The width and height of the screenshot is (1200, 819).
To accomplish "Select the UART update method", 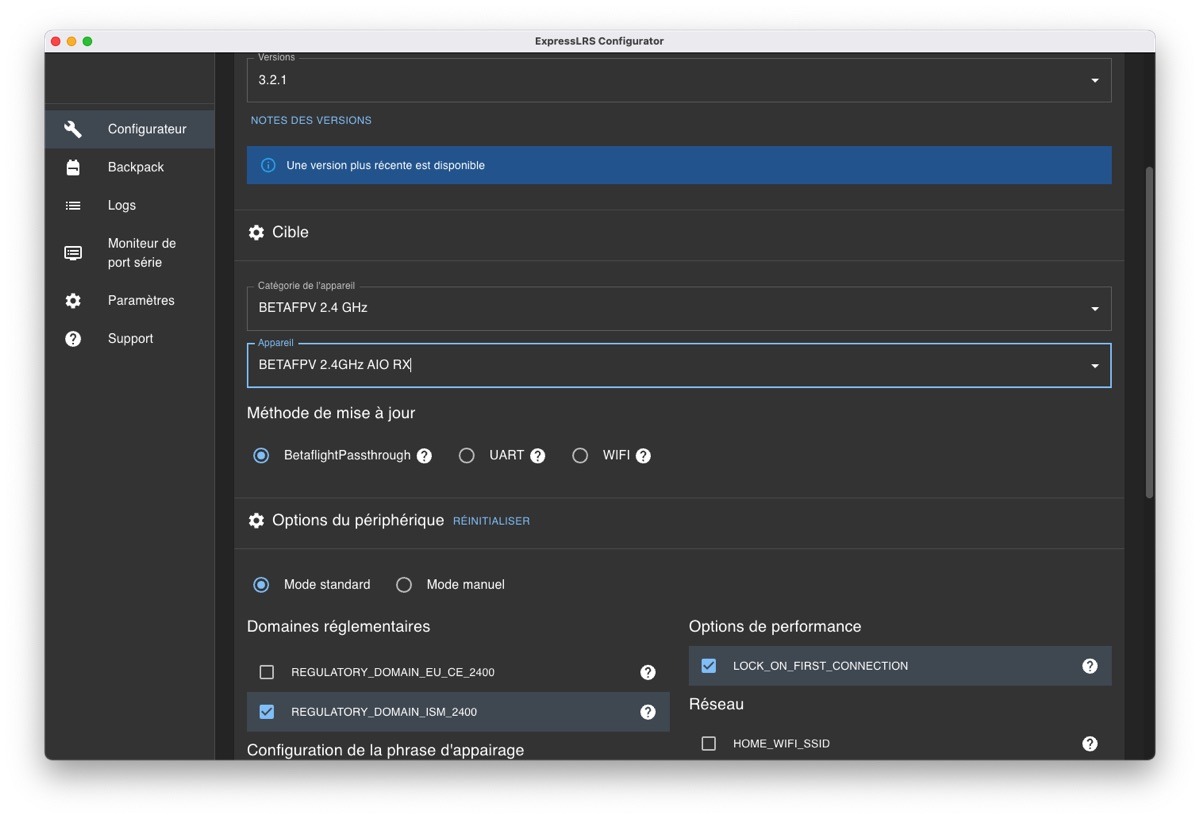I will point(466,456).
